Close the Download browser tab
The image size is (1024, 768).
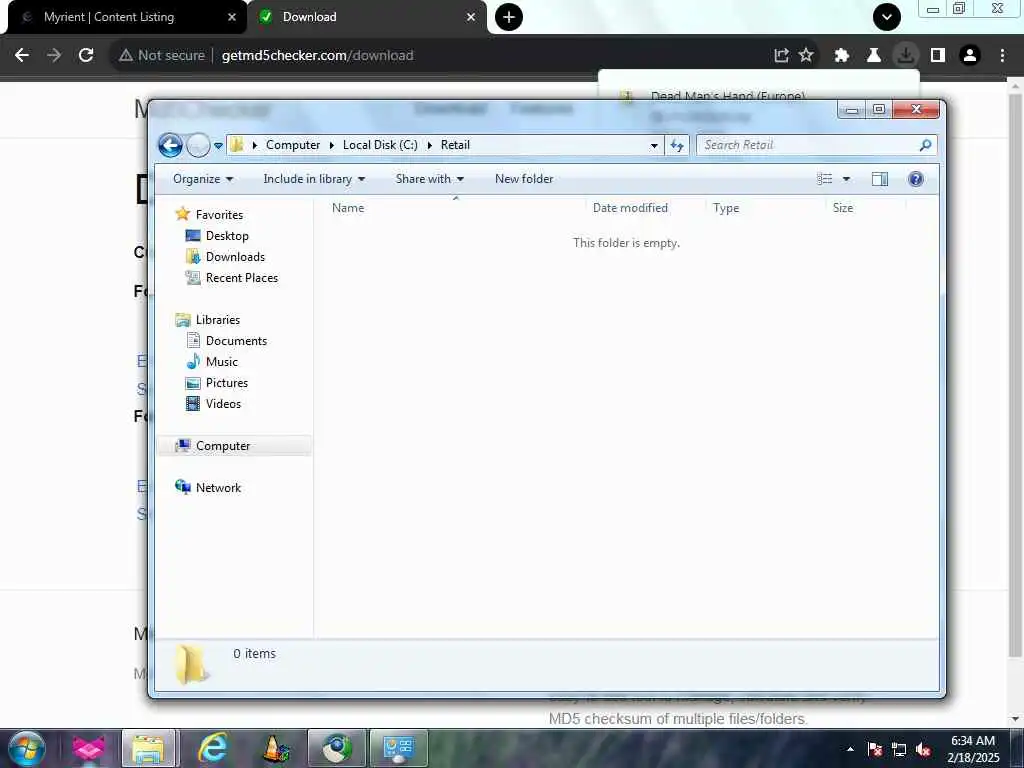(x=471, y=17)
